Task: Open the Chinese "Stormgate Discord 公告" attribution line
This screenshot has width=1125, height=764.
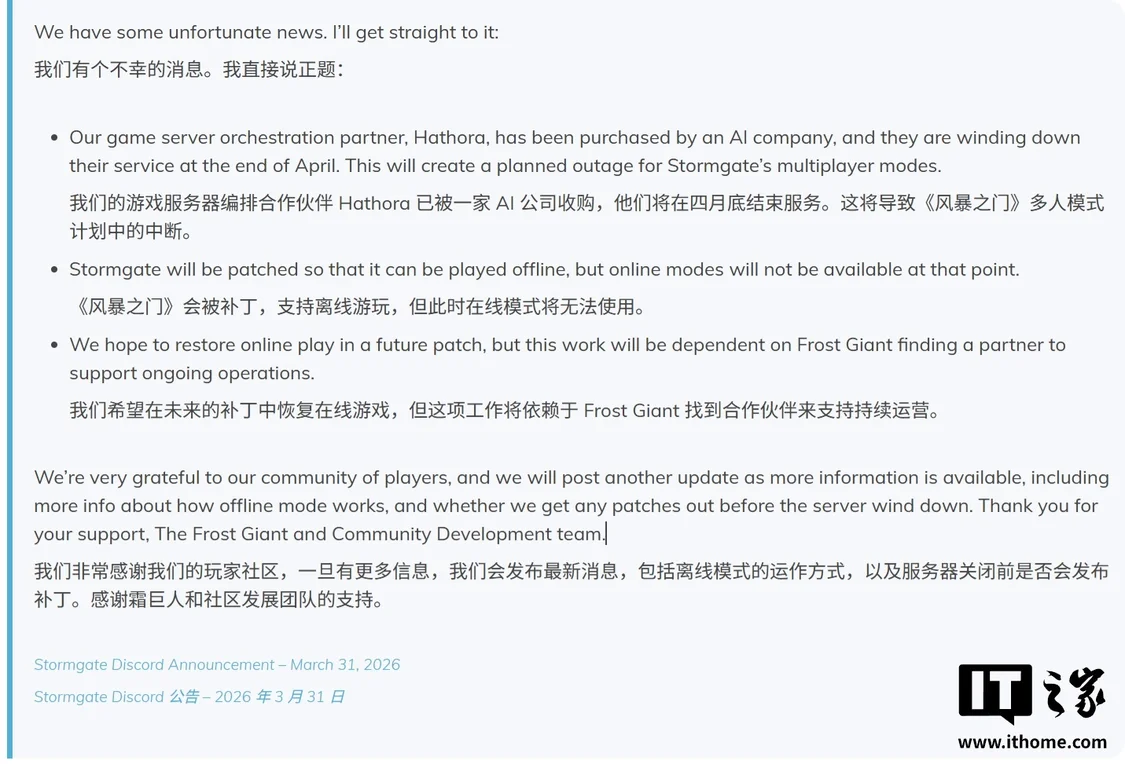Action: coord(189,697)
